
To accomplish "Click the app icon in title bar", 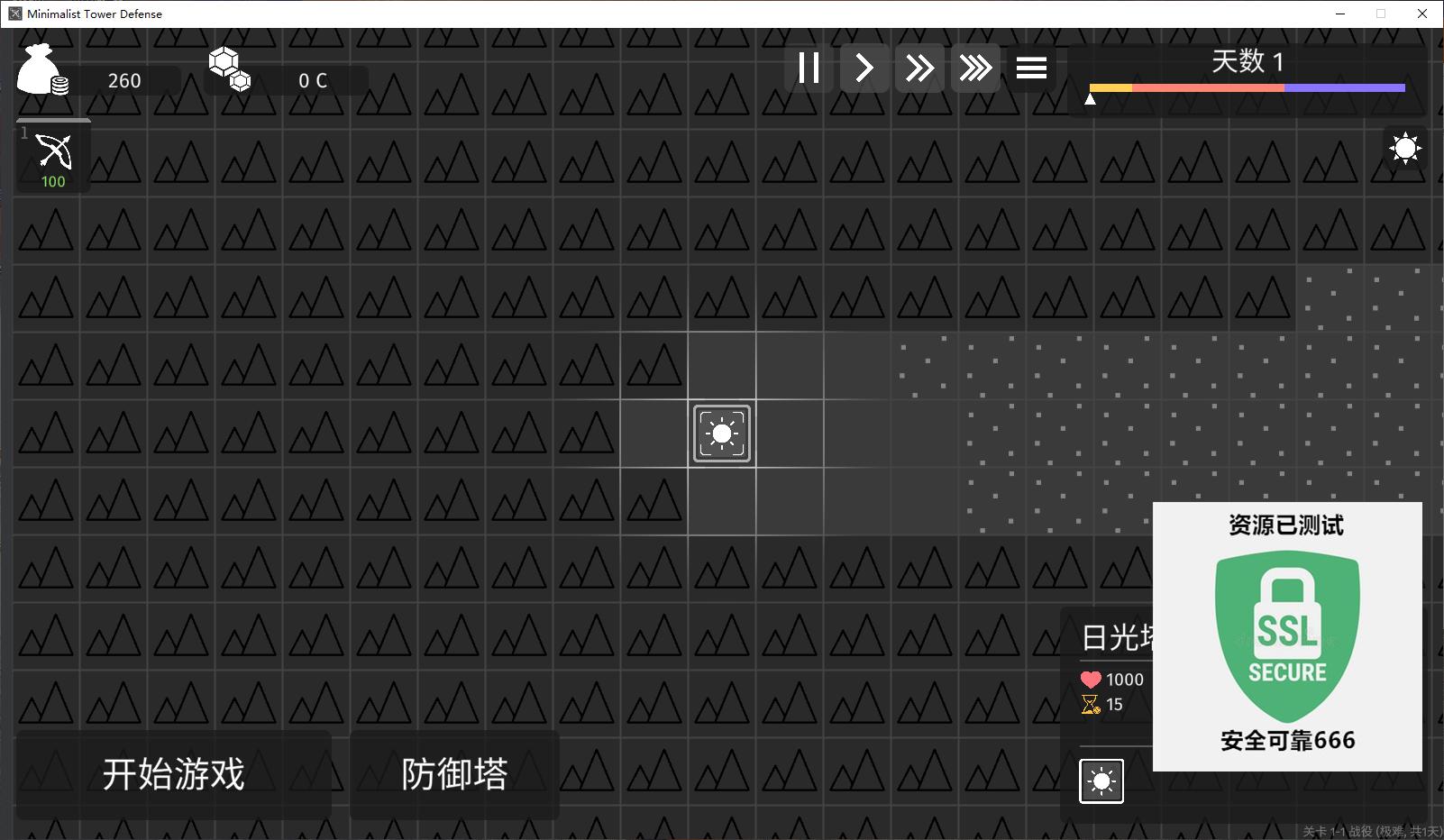I will point(14,14).
